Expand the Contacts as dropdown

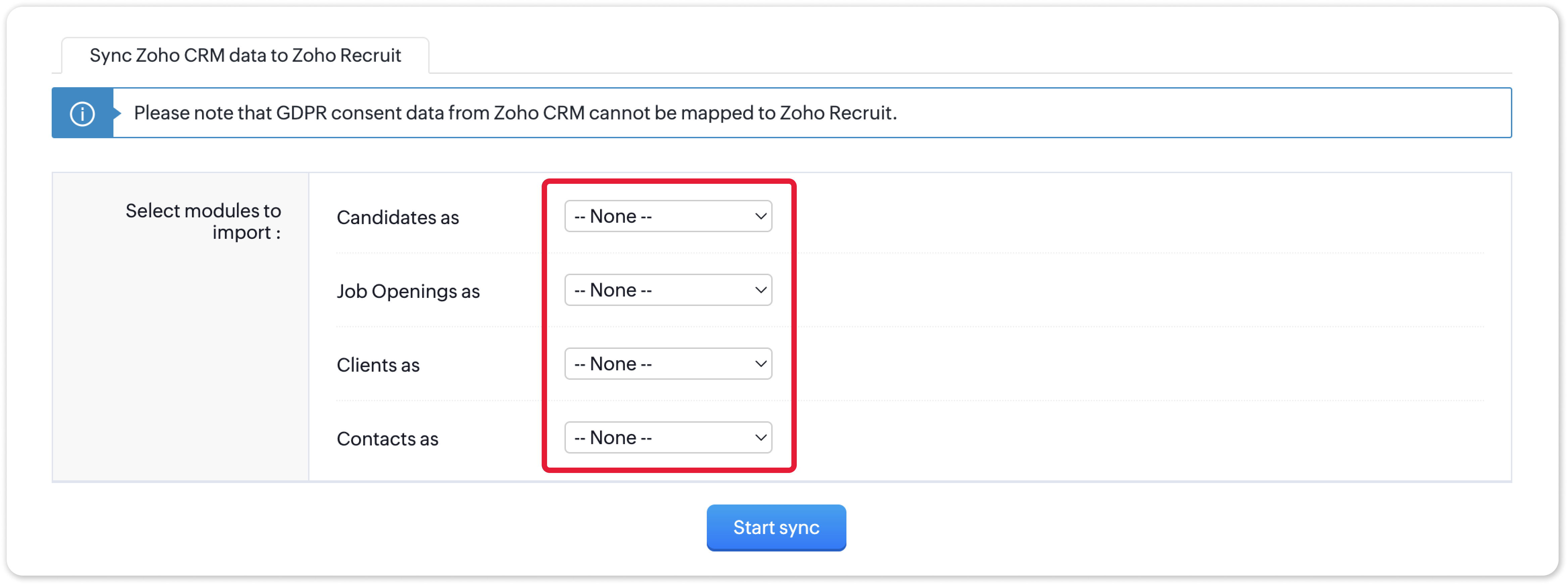click(x=667, y=438)
